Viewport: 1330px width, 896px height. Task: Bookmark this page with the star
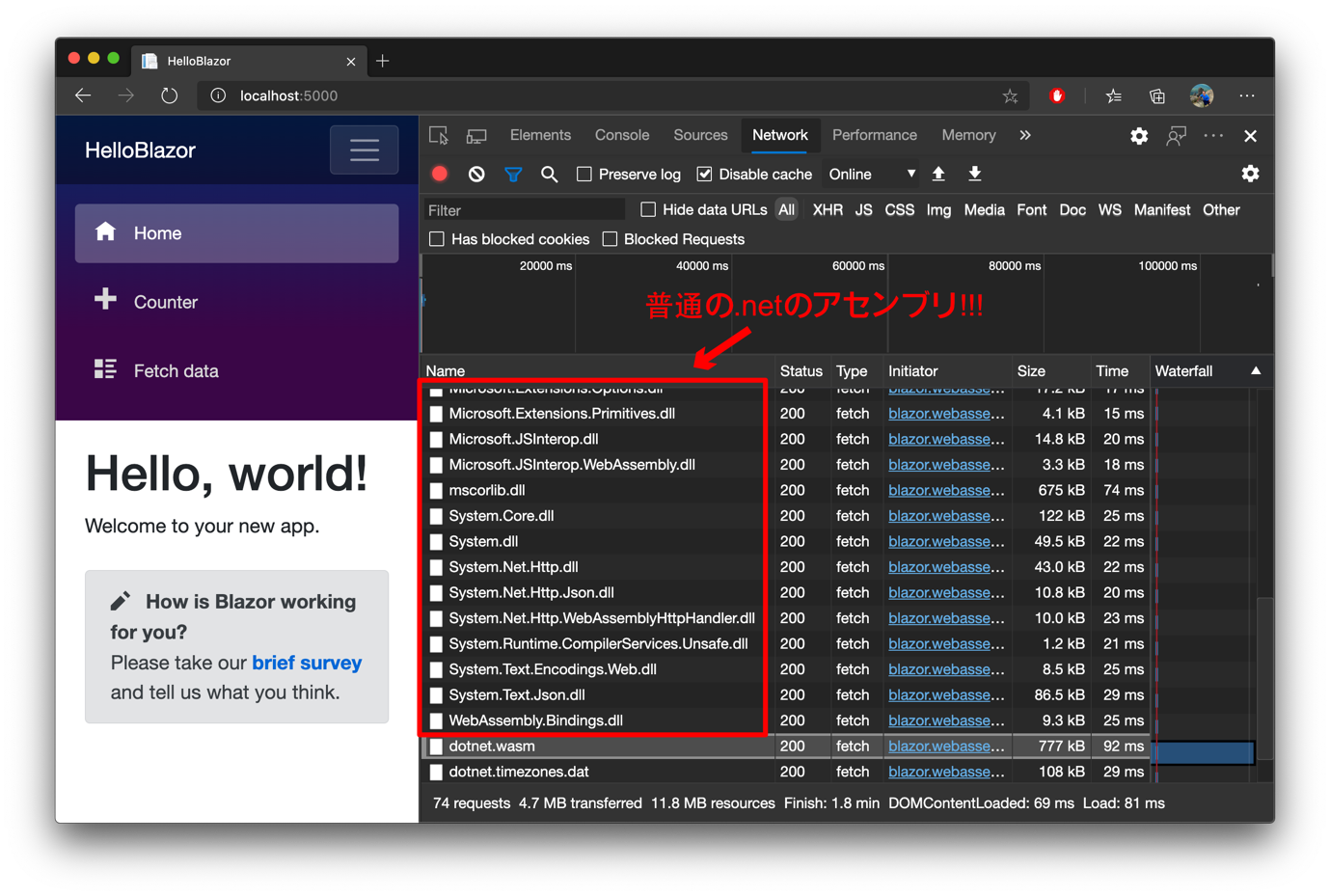point(1010,95)
